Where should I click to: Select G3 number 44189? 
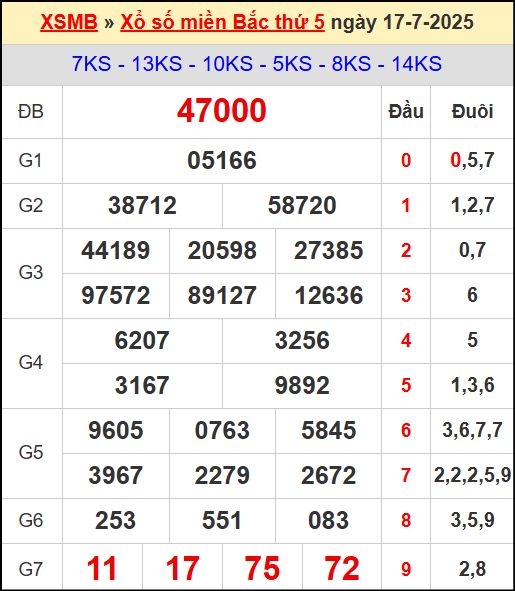(x=116, y=250)
